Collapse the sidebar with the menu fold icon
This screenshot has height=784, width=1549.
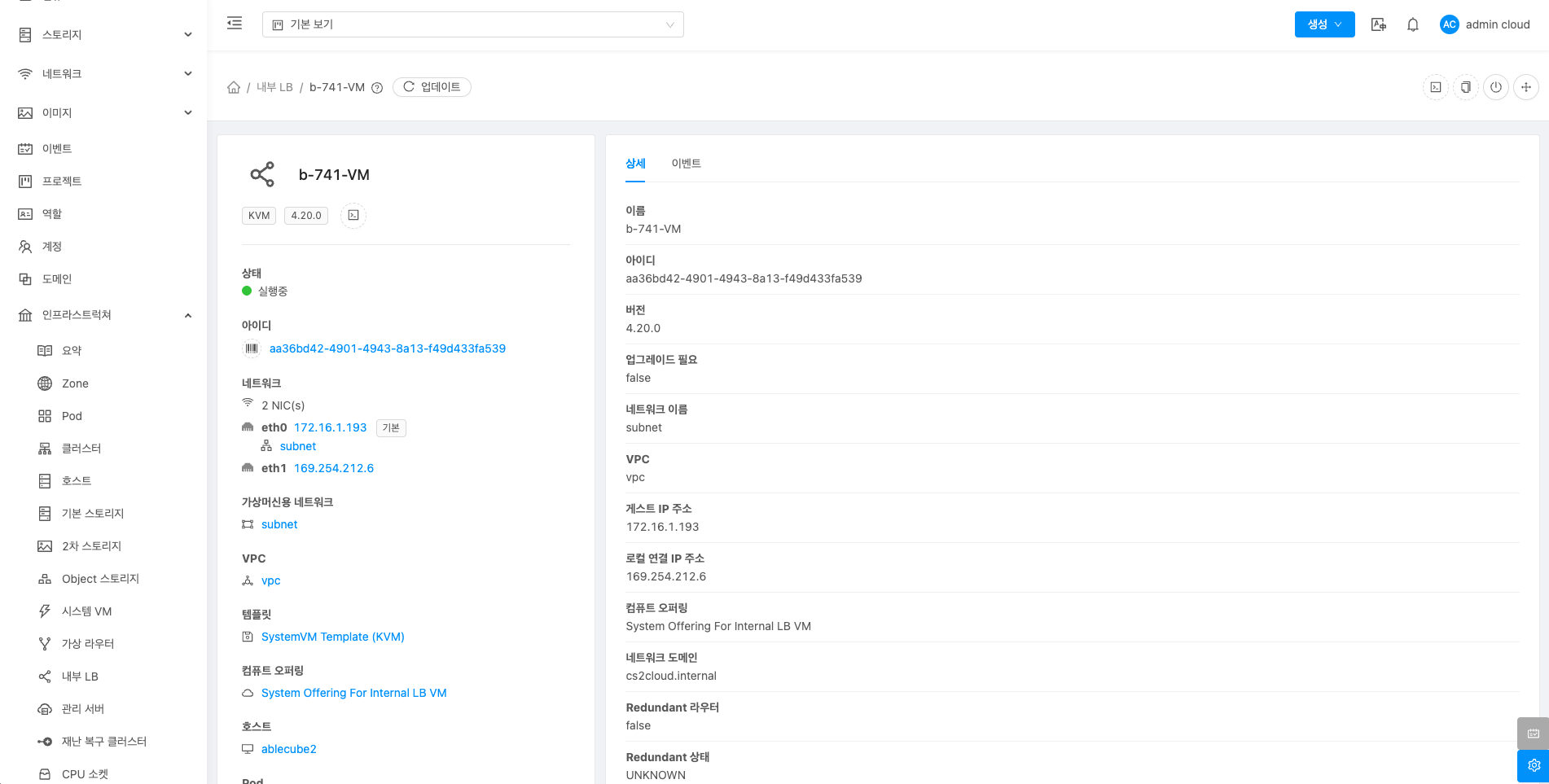(235, 24)
